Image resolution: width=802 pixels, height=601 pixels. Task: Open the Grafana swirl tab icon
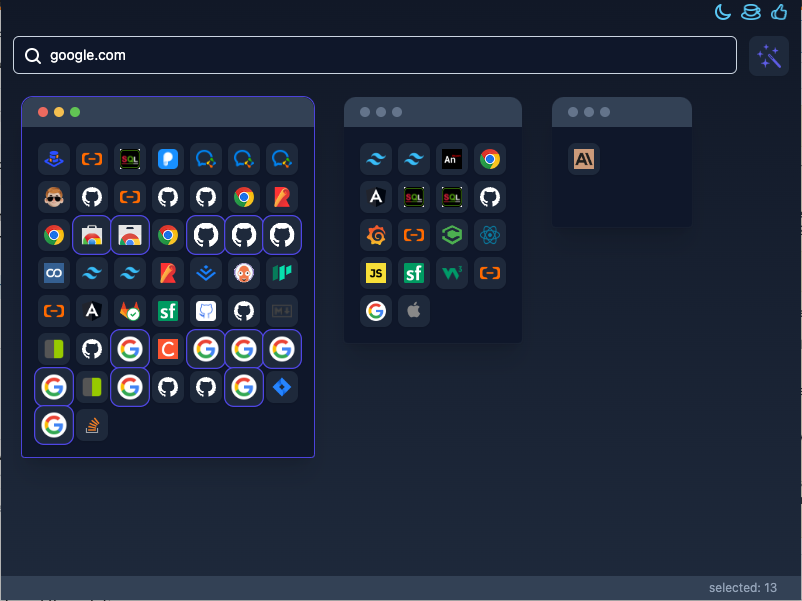pos(376,235)
